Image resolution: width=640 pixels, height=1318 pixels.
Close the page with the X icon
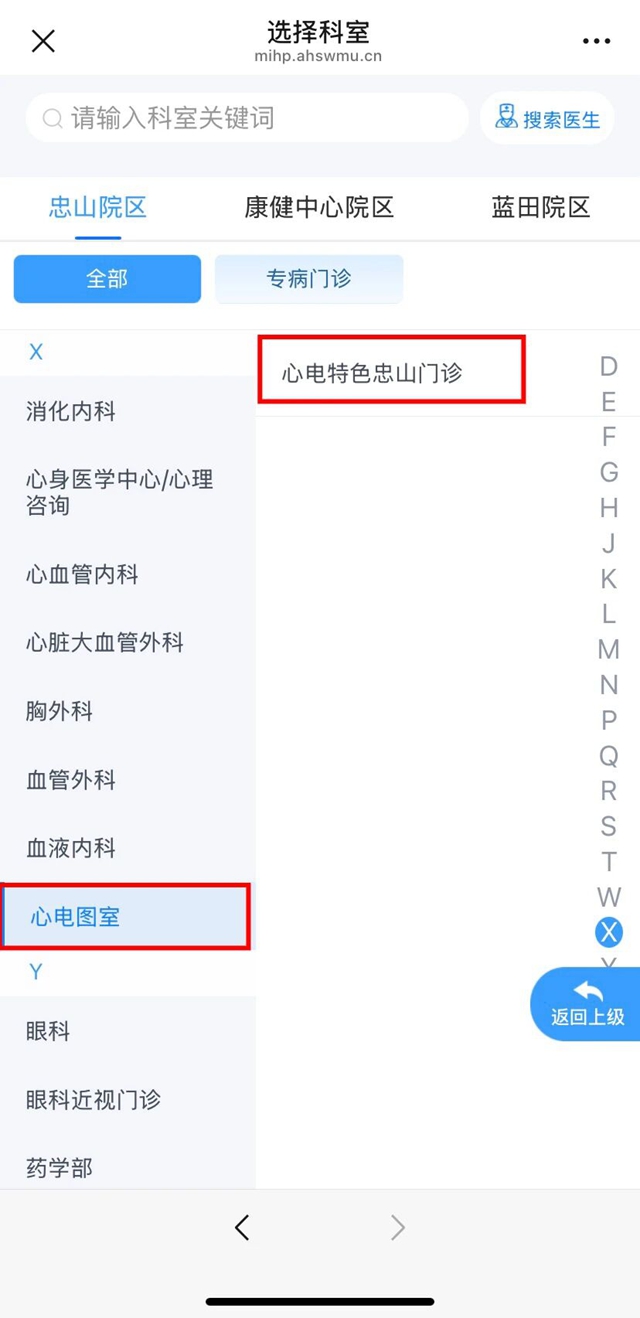click(x=43, y=41)
